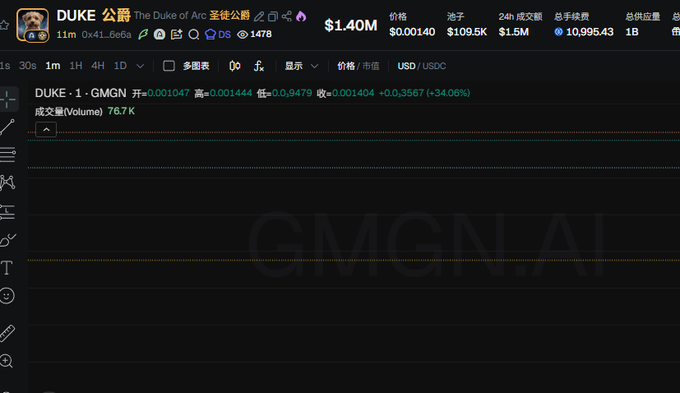The height and width of the screenshot is (393, 680).
Task: Select the price position forecasting tool
Action: point(7,211)
